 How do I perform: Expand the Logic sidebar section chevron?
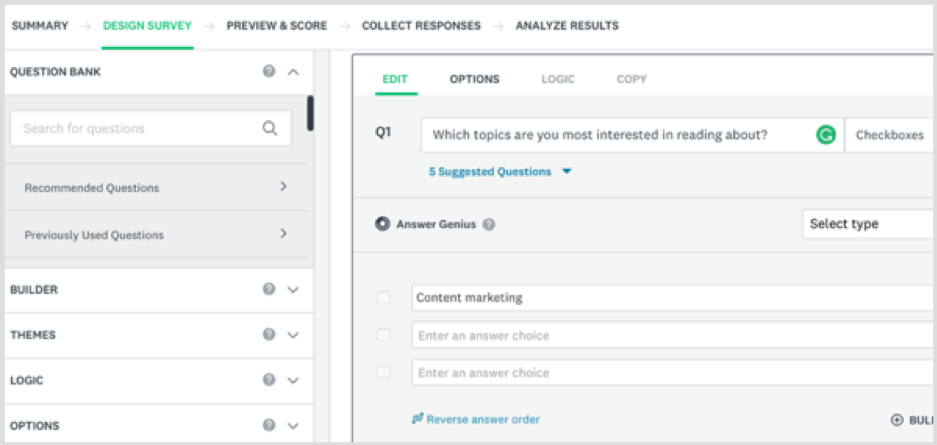point(293,380)
